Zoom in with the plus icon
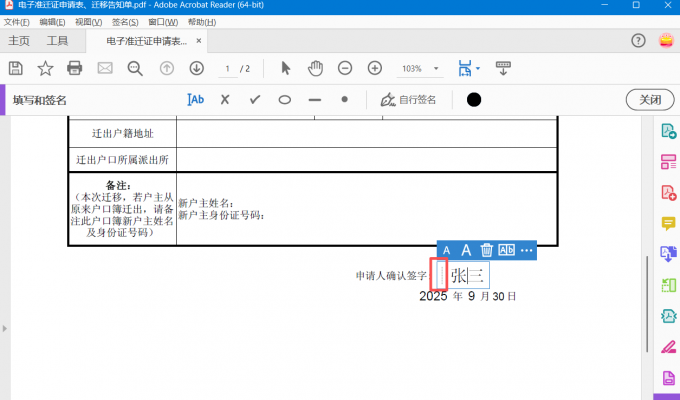This screenshot has width=680, height=400. point(375,68)
